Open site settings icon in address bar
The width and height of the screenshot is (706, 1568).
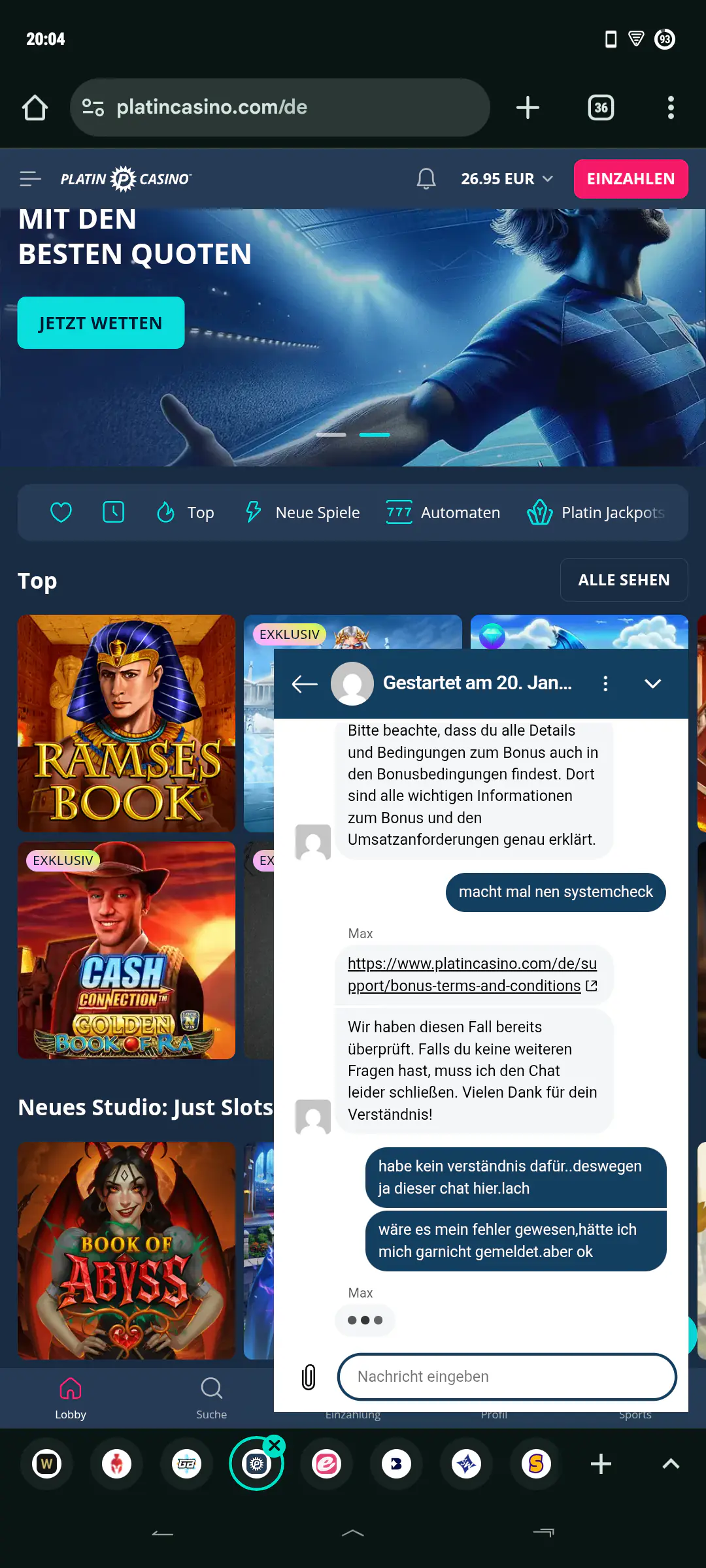click(x=93, y=107)
